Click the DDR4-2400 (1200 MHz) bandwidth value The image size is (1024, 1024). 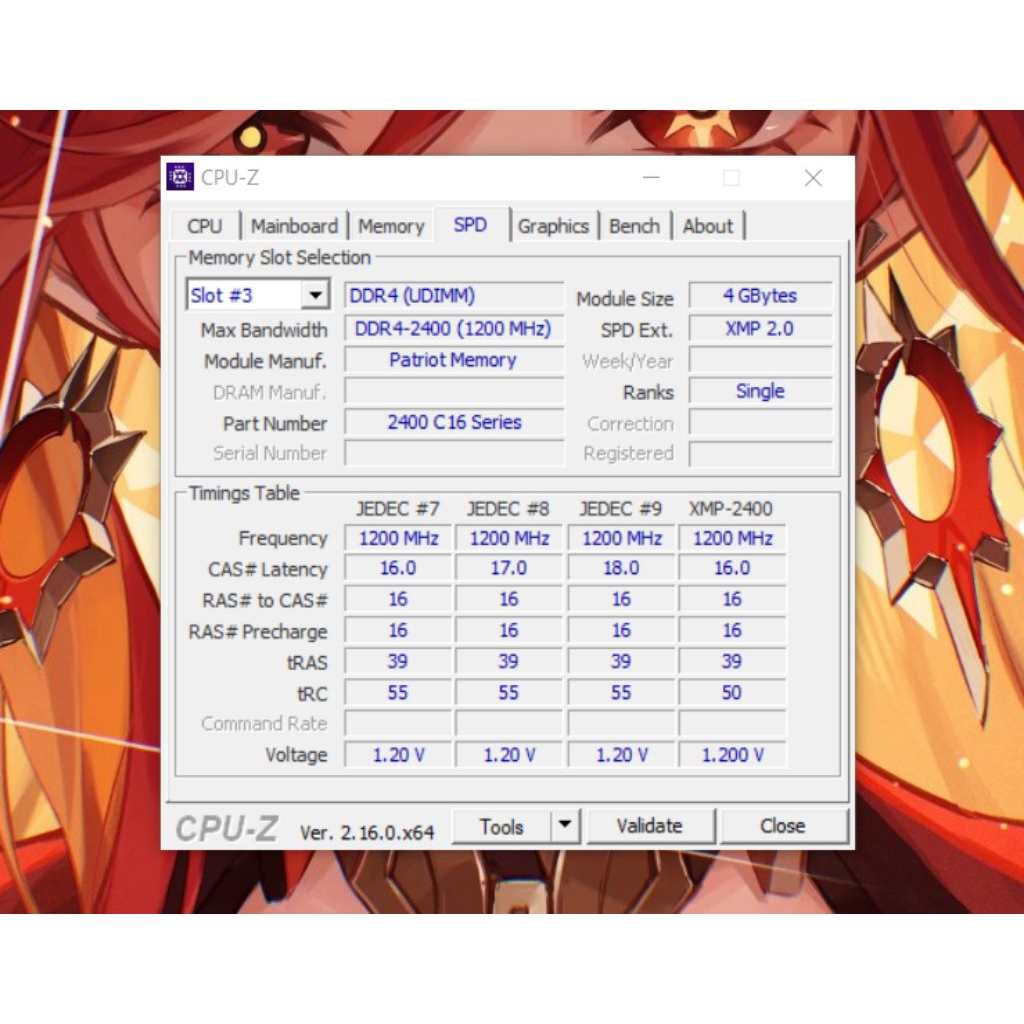[454, 328]
